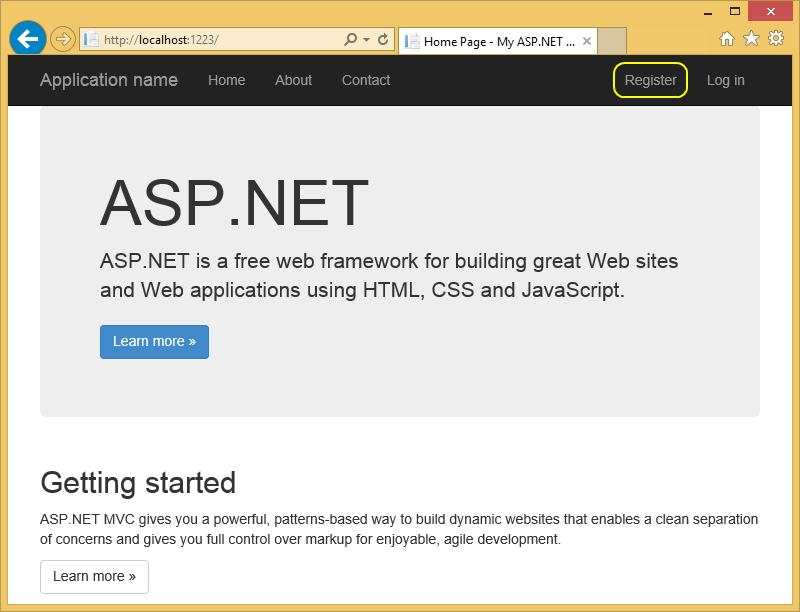Screen dimensions: 800x612
Task: Expand the address bar autocomplete dropdown arrow
Action: pos(366,40)
